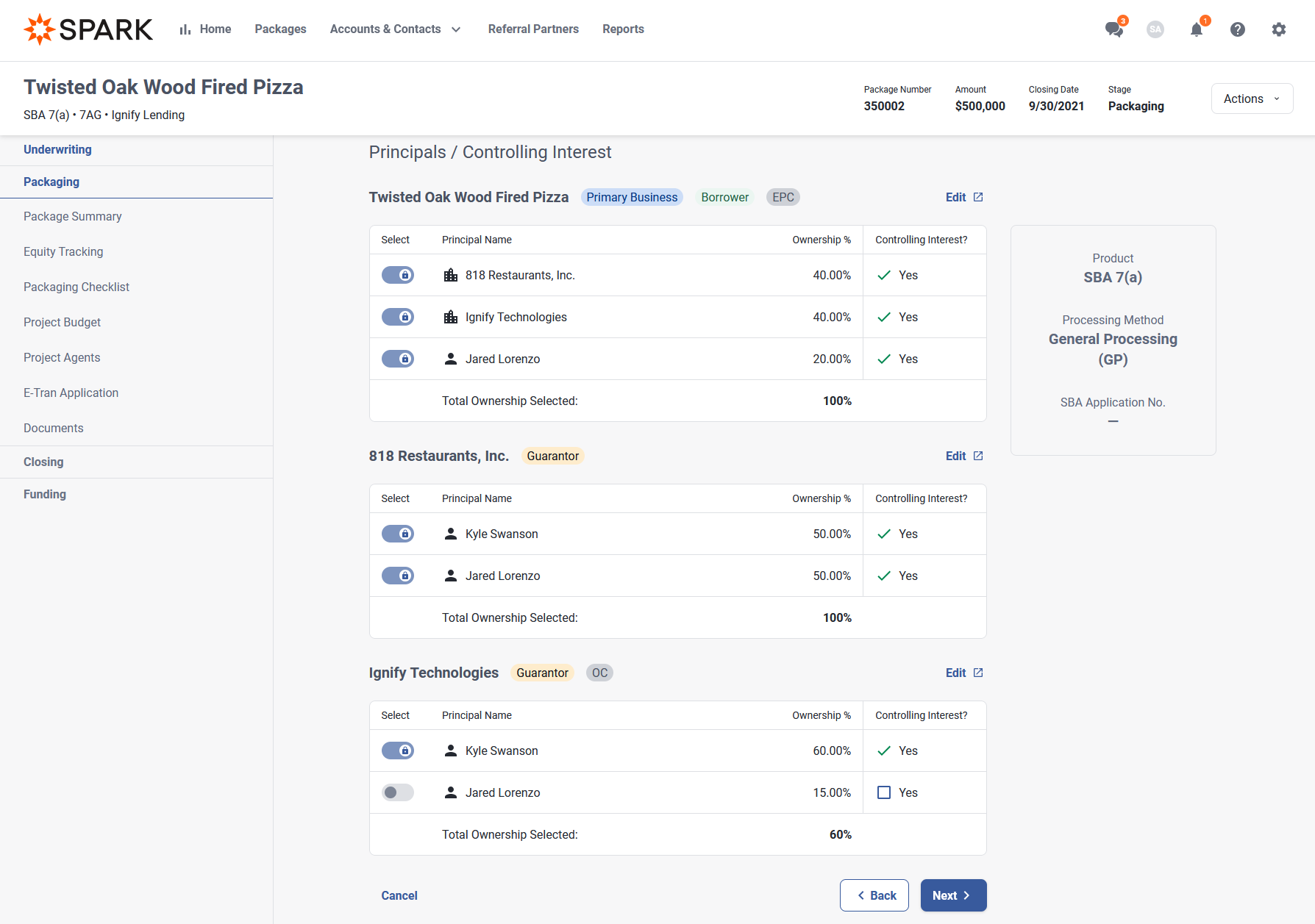Click person icon for Kyle Swanson at 60.00%
The image size is (1315, 924).
[x=451, y=751]
